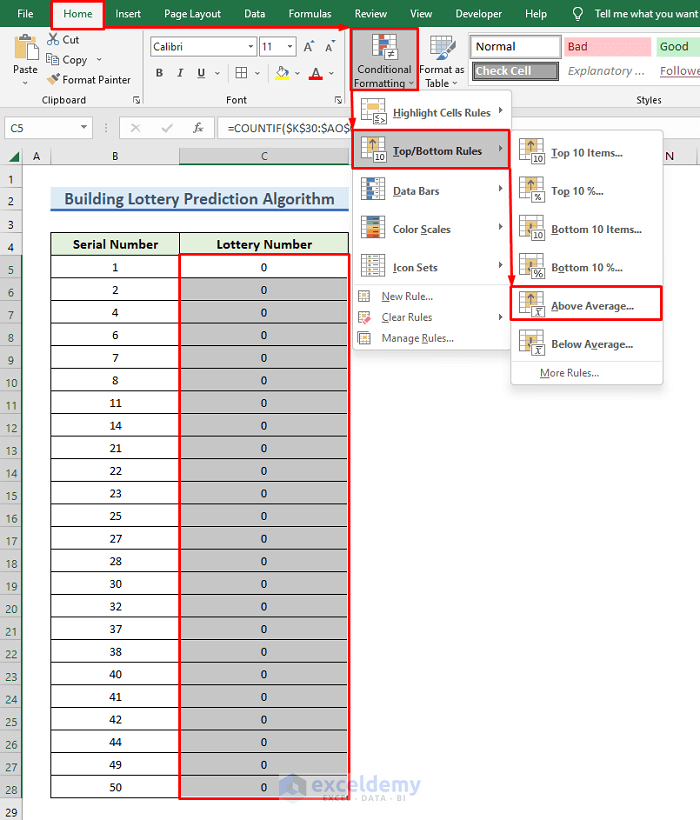This screenshot has height=820, width=700.
Task: Increase font size with the larger A icon
Action: (x=309, y=47)
